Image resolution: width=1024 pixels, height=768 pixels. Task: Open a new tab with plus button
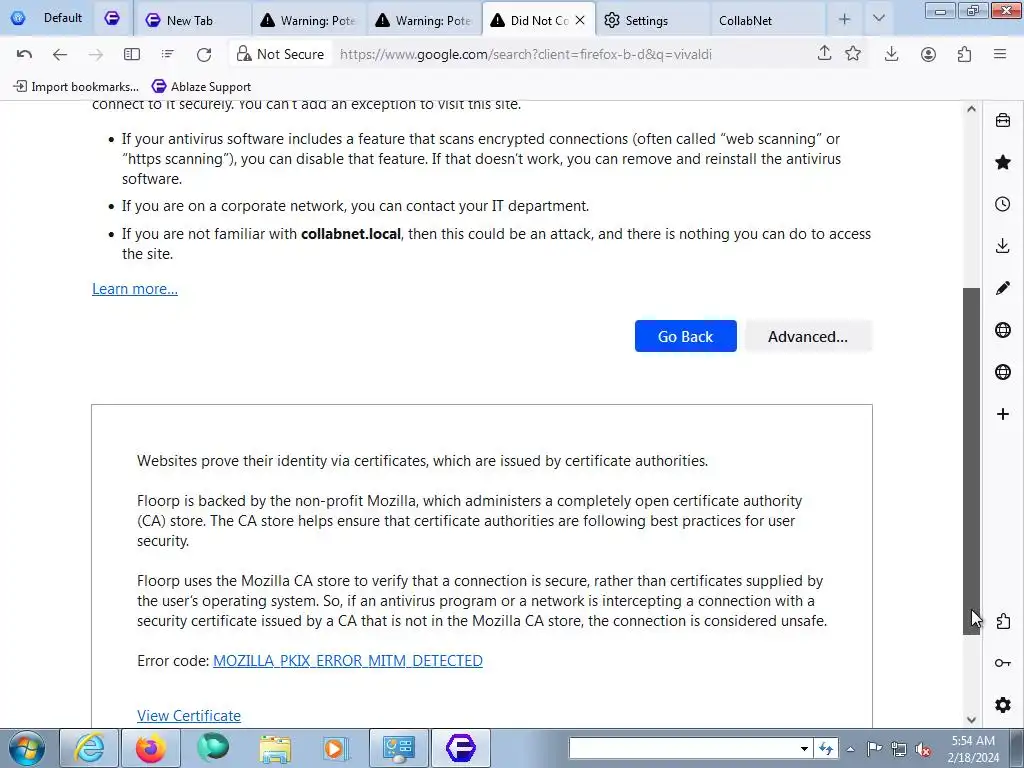[x=844, y=20]
